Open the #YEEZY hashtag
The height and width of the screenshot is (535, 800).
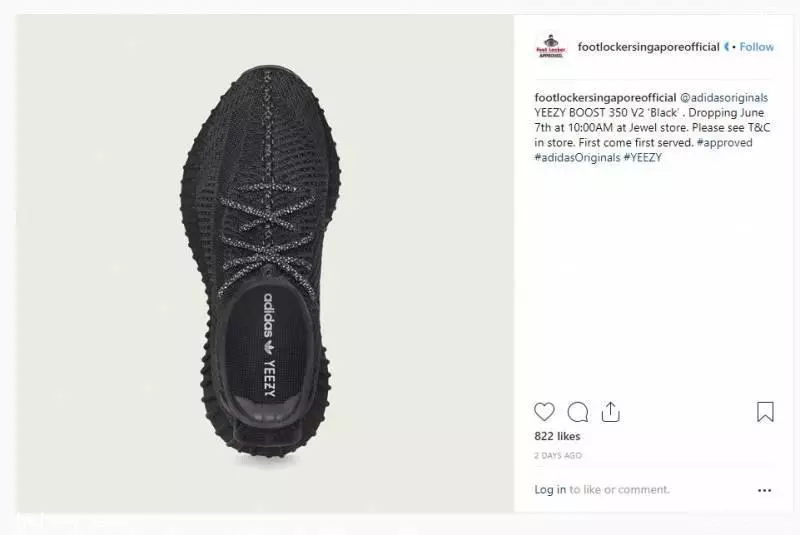(x=643, y=157)
